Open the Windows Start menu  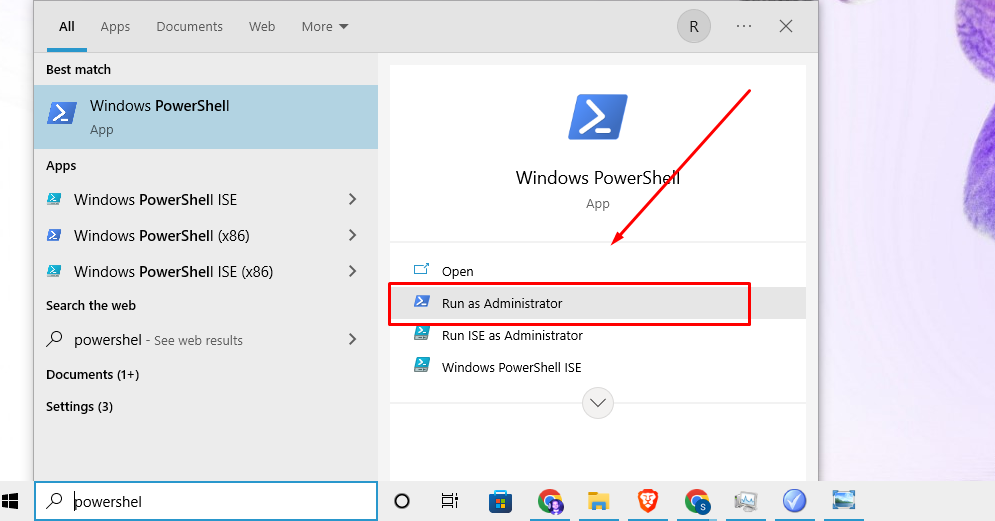(10, 501)
